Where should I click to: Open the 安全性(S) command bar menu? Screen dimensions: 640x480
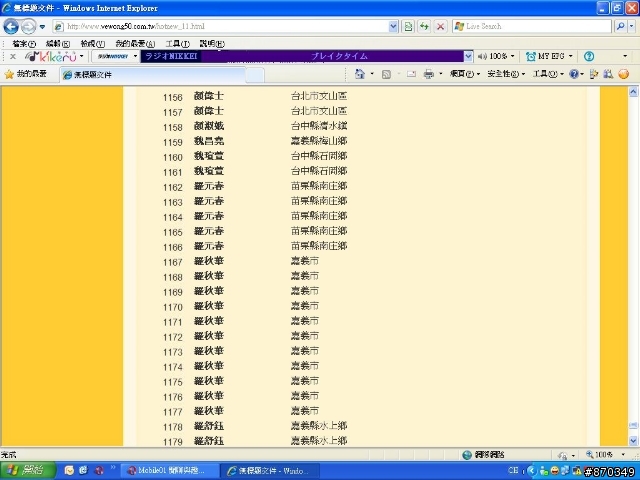coord(506,74)
